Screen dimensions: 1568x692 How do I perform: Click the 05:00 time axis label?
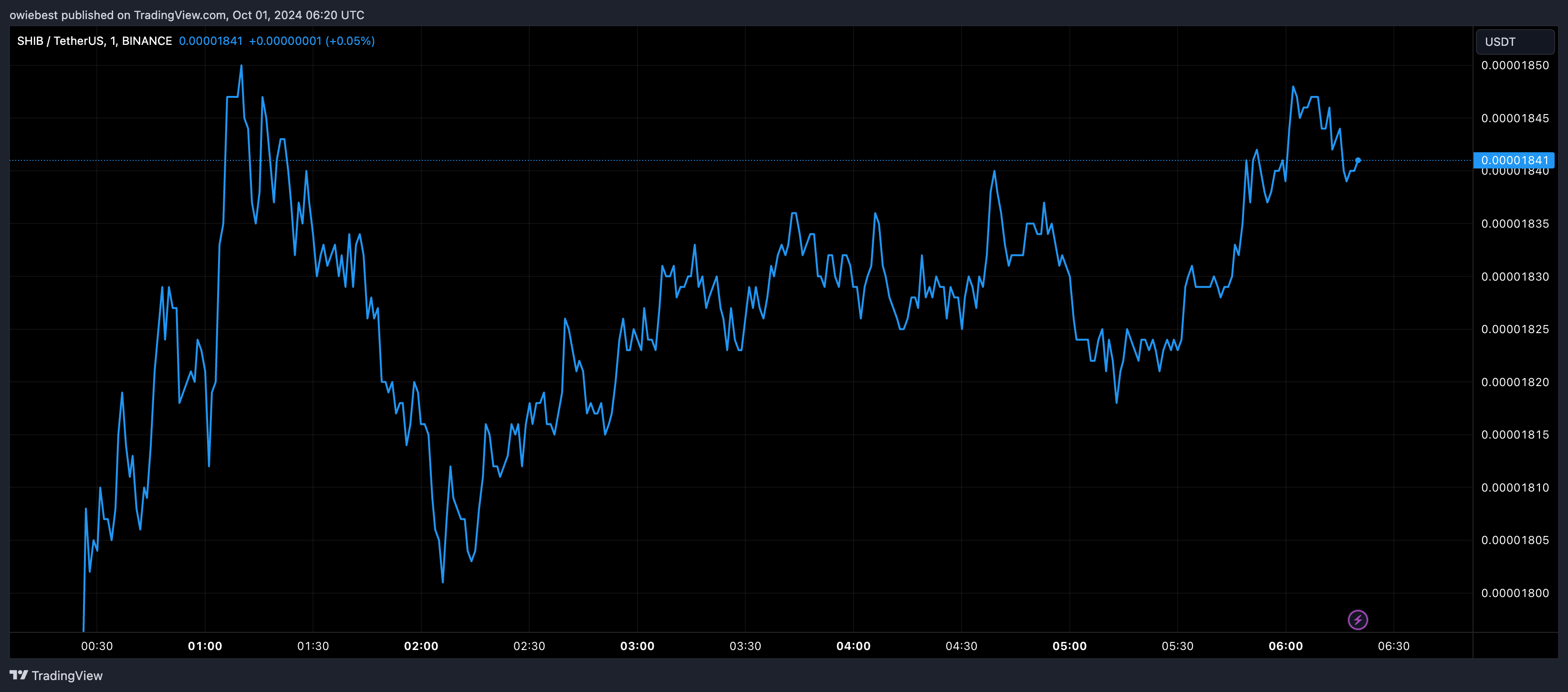click(1069, 646)
